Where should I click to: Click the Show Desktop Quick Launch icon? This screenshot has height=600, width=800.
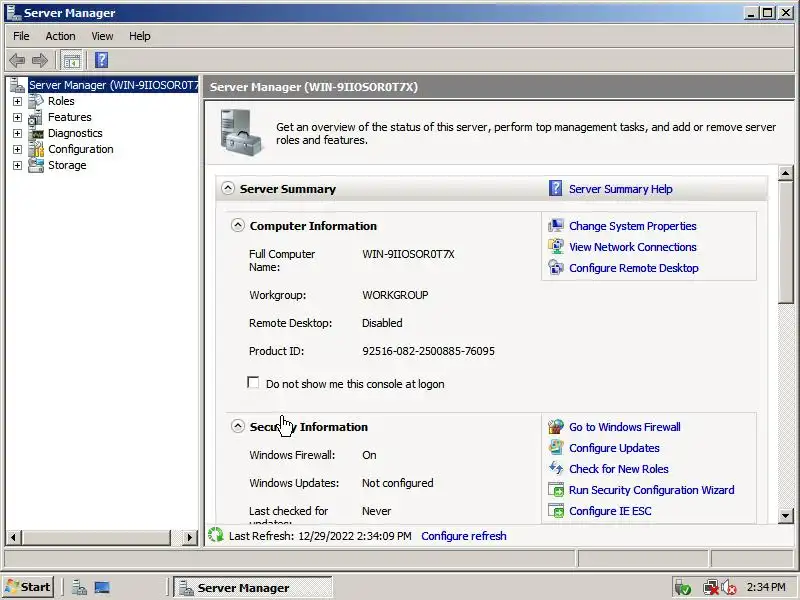tap(102, 588)
